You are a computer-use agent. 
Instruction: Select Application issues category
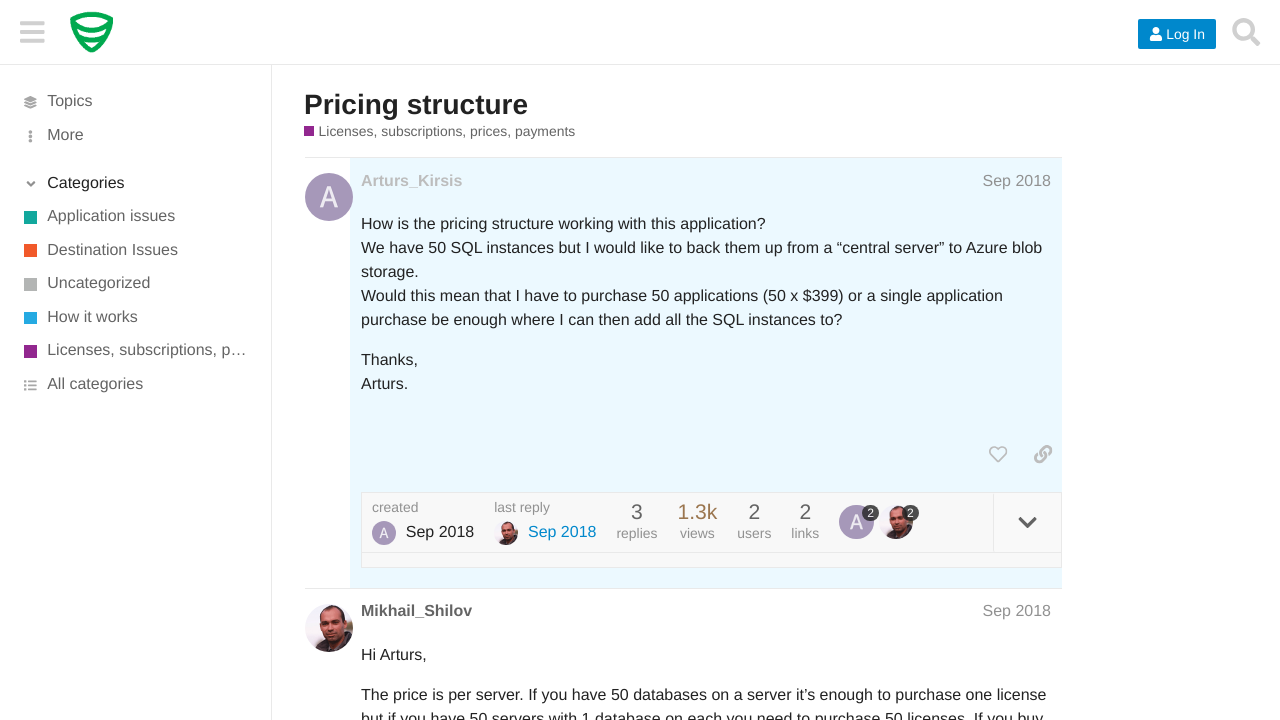click(x=111, y=216)
